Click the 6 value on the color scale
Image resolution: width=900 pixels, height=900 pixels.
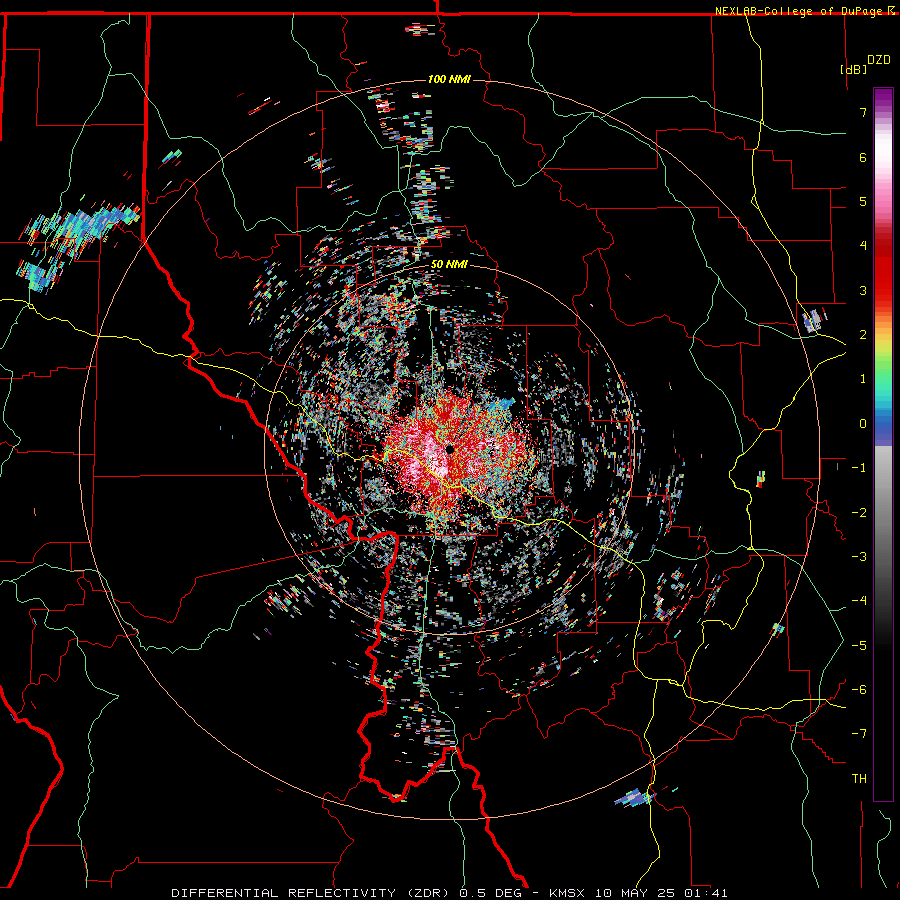tap(863, 157)
